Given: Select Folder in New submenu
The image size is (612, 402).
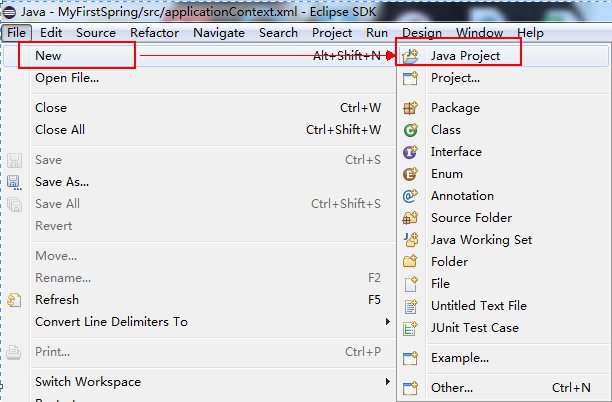Looking at the screenshot, I should click(503, 261).
